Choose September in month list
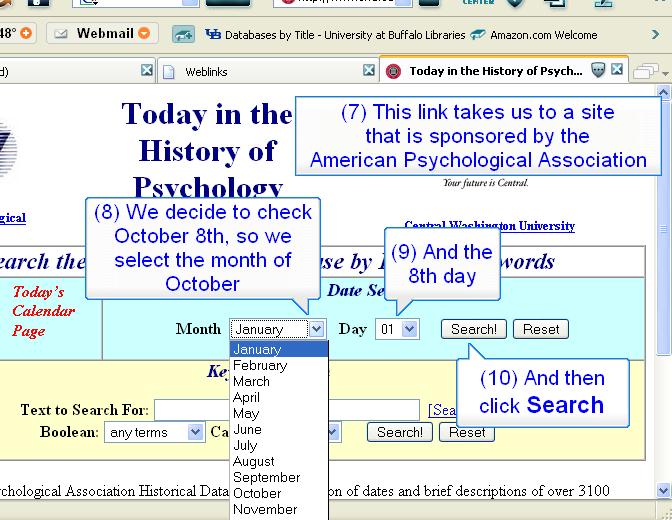This screenshot has width=672, height=520. click(279, 477)
